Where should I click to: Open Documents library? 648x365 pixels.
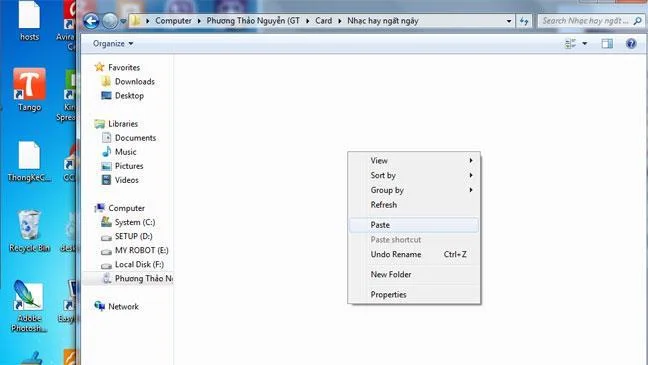click(x=135, y=138)
